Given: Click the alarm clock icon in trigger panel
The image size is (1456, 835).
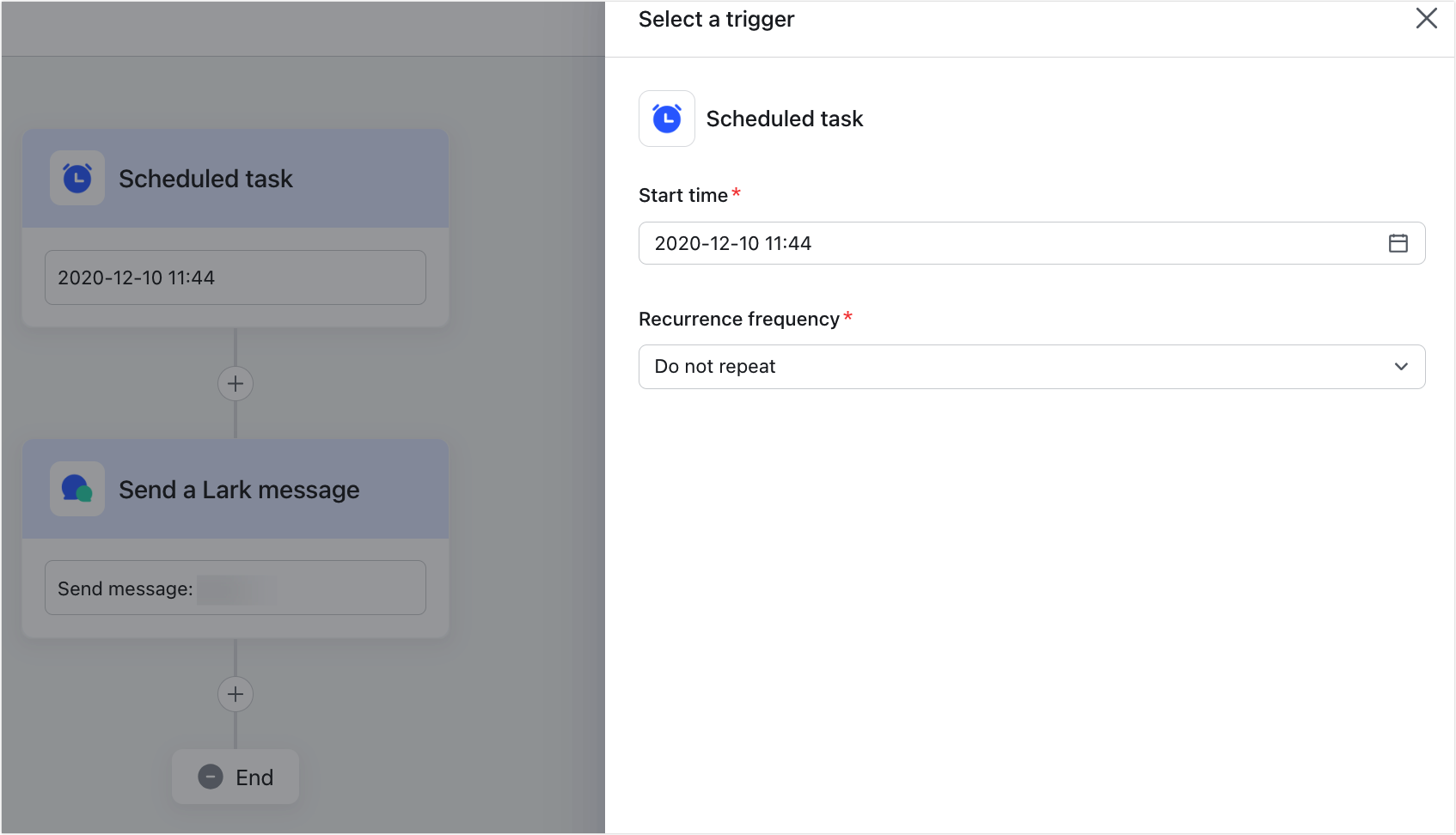Looking at the screenshot, I should 666,119.
